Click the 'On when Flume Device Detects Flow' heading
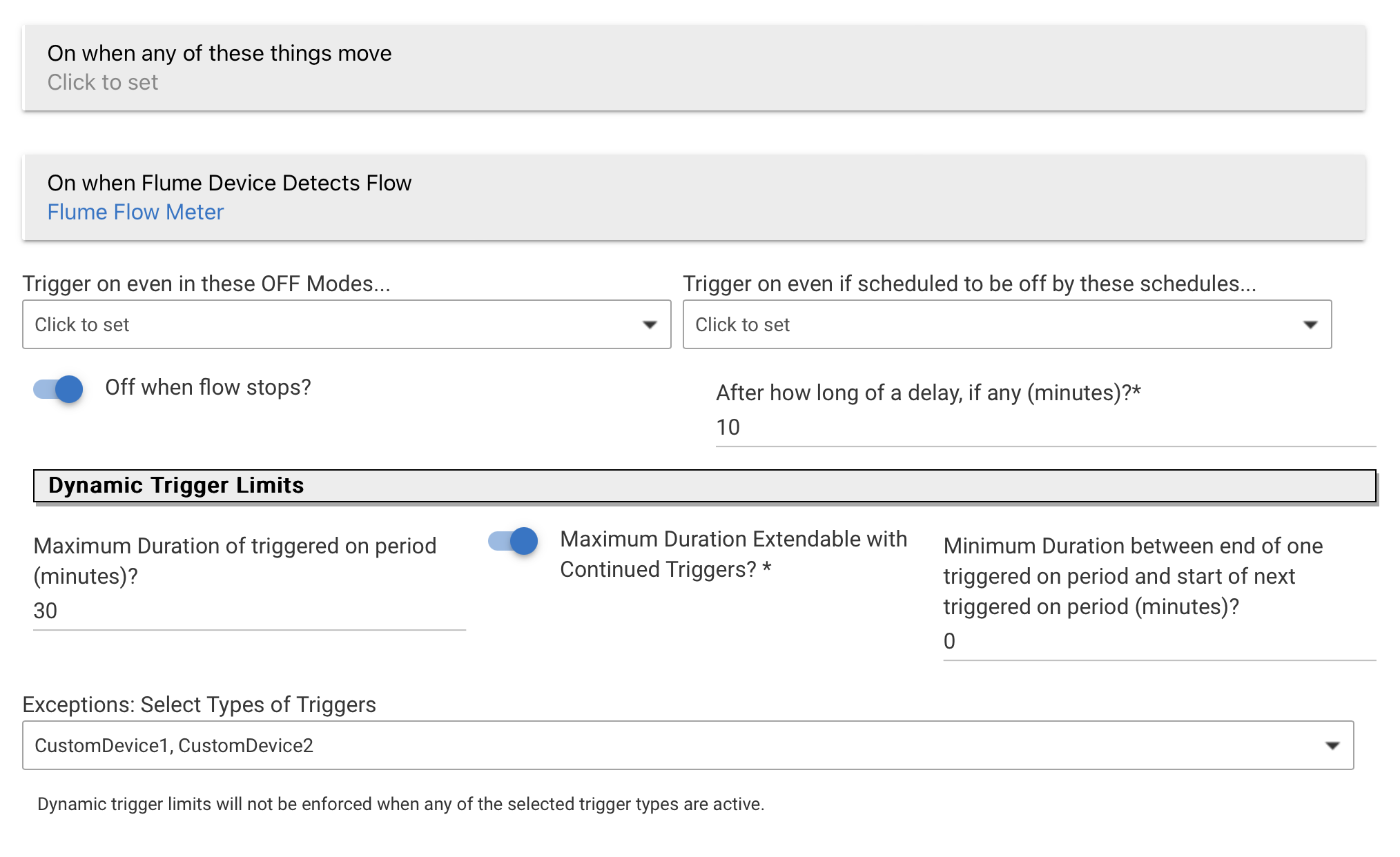 pyautogui.click(x=229, y=183)
